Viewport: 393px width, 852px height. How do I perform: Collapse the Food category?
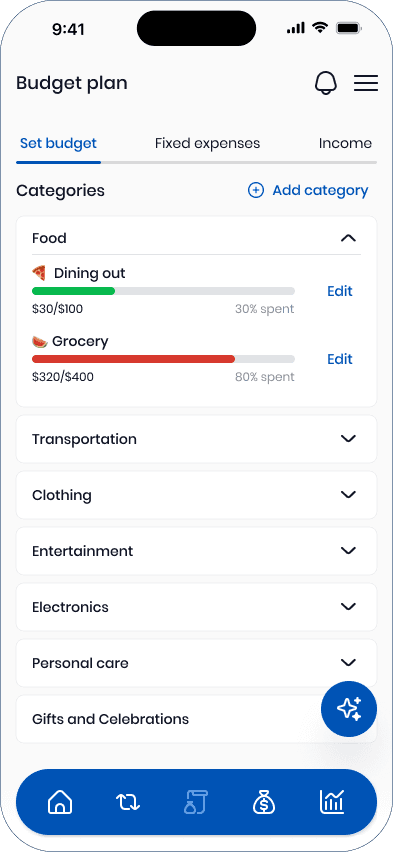point(348,238)
